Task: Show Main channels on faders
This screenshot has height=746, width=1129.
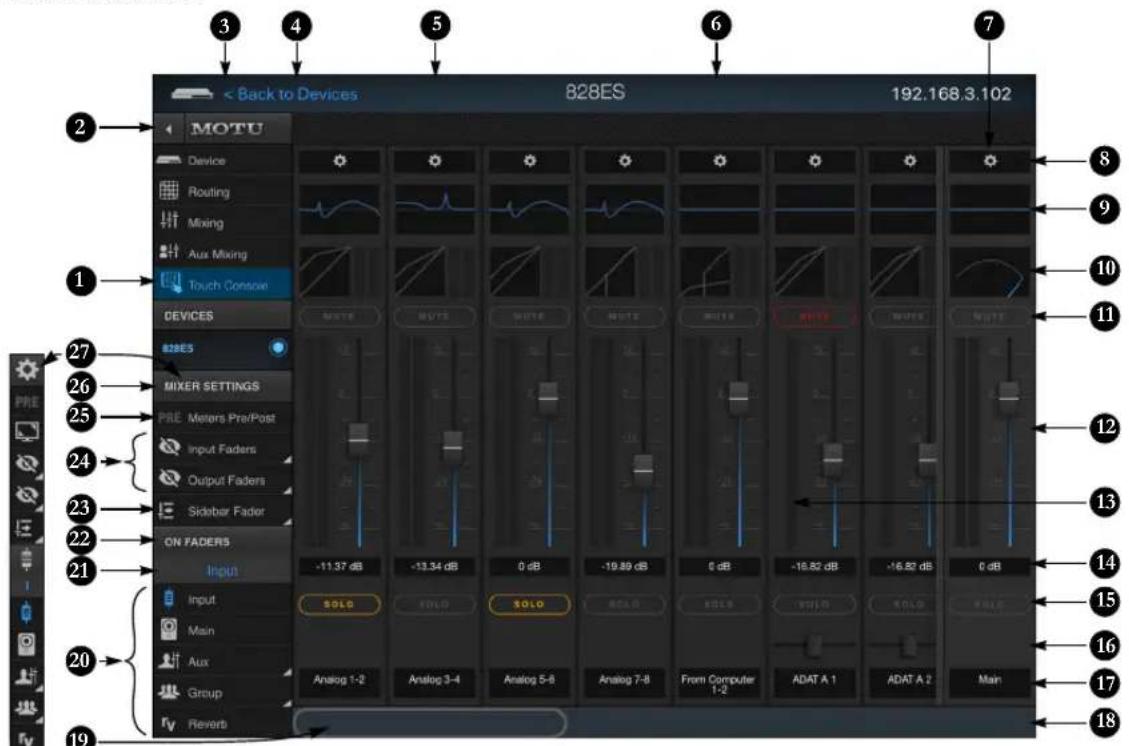Action: (222, 630)
